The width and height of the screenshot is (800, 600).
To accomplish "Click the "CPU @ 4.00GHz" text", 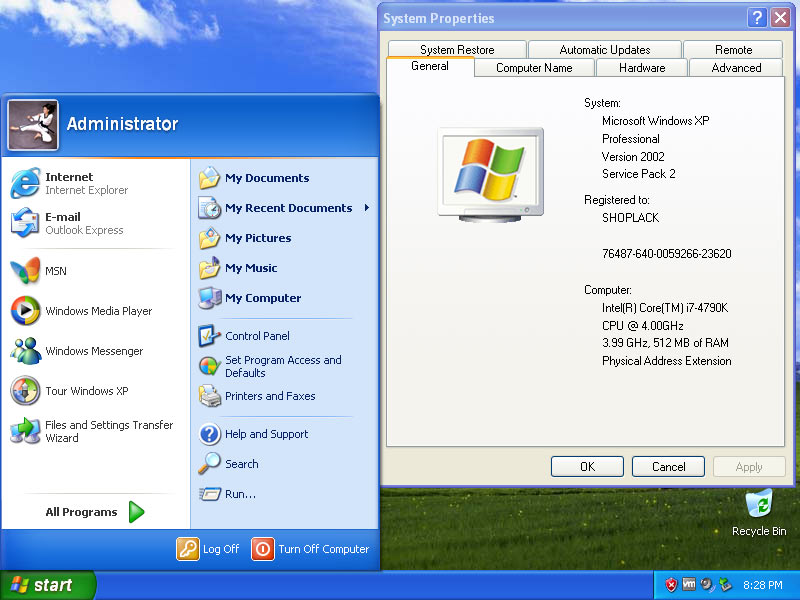I will (643, 326).
